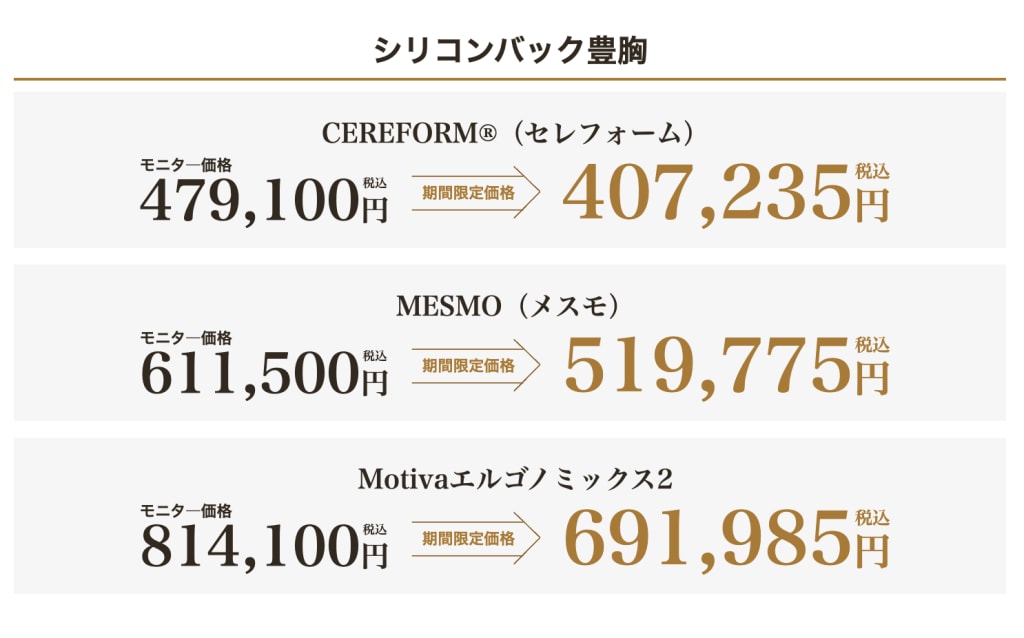1024x638 pixels.
Task: Click the 519,775円 limited price
Action: [726, 366]
